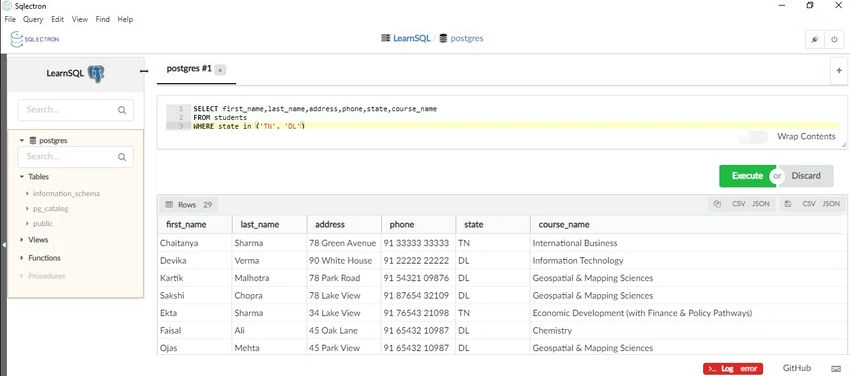The height and width of the screenshot is (376, 850).
Task: Click the LearnSQL breadcrumb link
Action: pos(411,38)
